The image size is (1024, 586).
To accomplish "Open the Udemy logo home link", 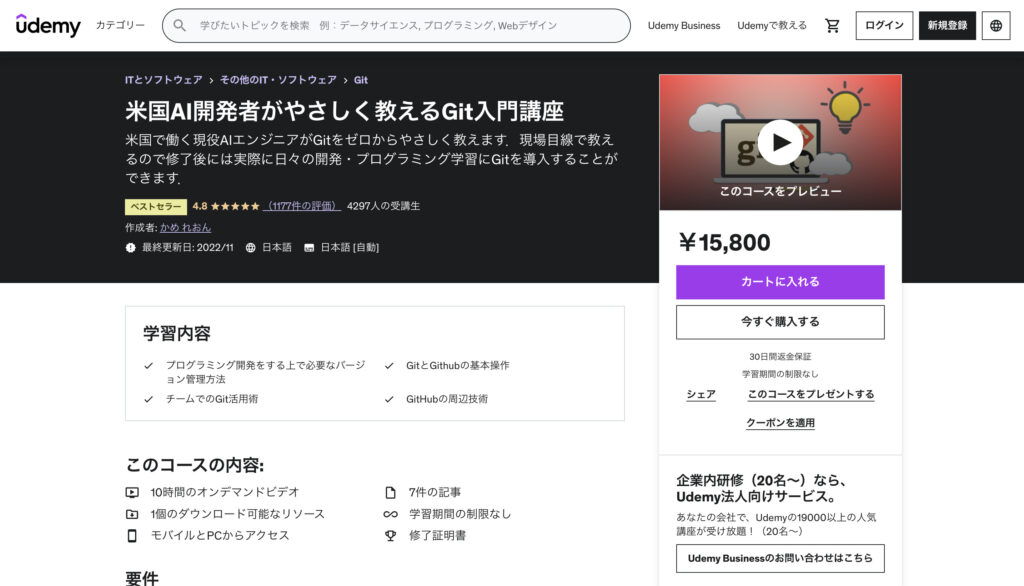I will tap(48, 25).
